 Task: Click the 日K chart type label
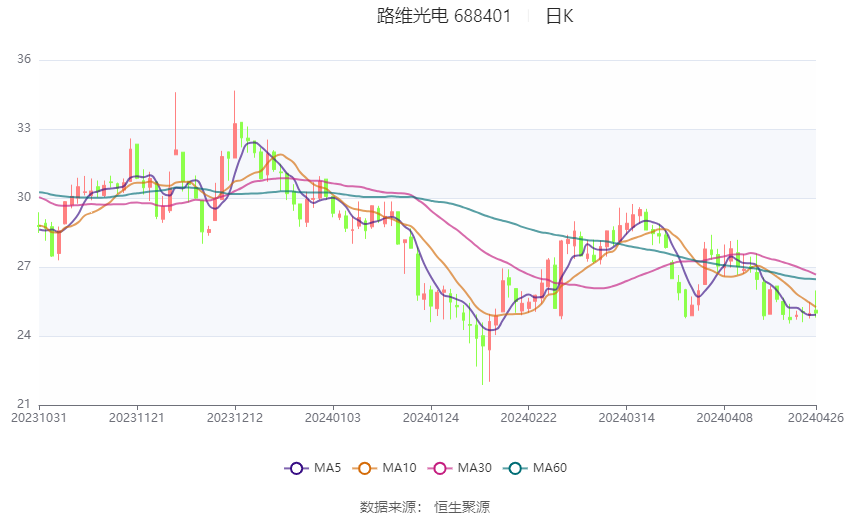559,16
